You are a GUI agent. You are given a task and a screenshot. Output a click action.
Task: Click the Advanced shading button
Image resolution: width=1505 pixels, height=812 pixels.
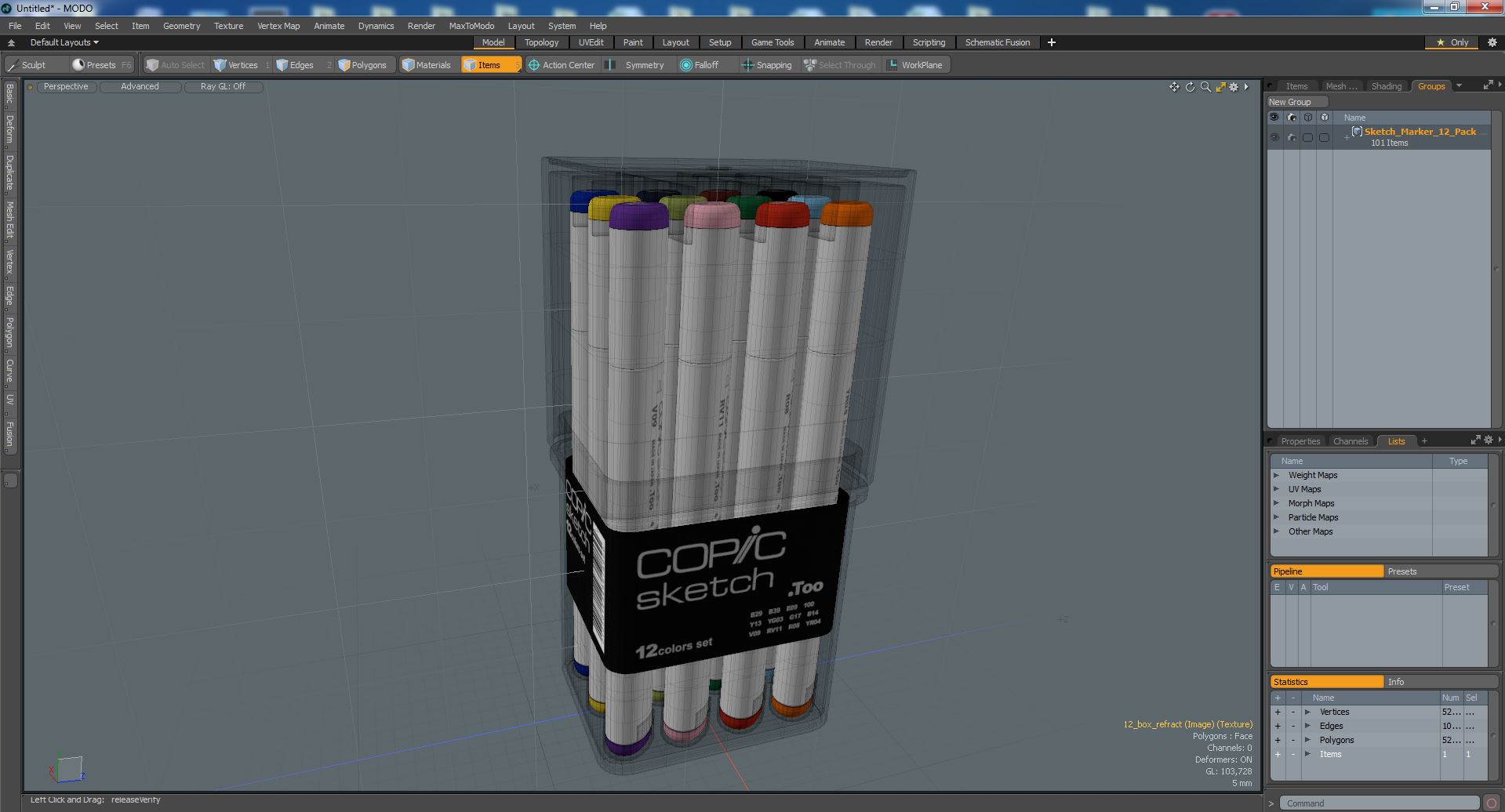[140, 86]
